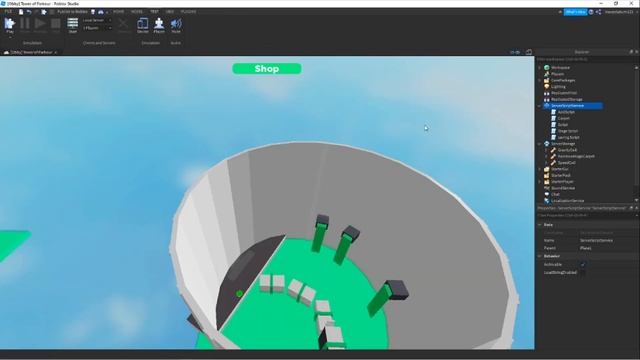
Task: Click the Chat bubble icon in Explorer
Action: [547, 194]
